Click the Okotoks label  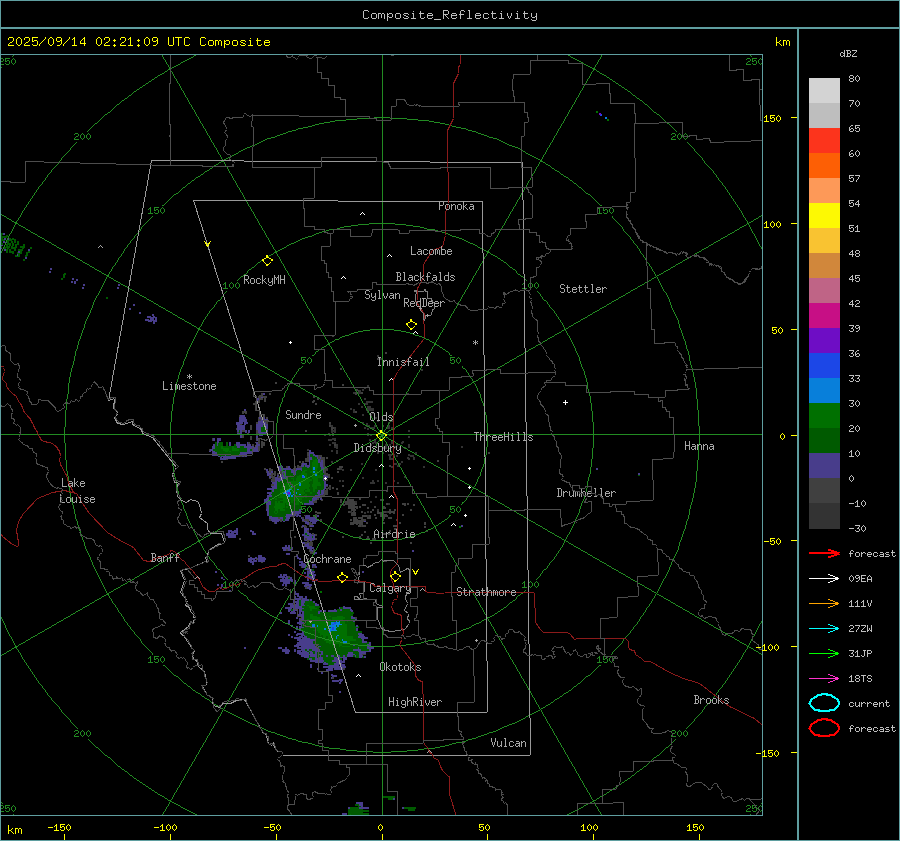click(x=400, y=667)
